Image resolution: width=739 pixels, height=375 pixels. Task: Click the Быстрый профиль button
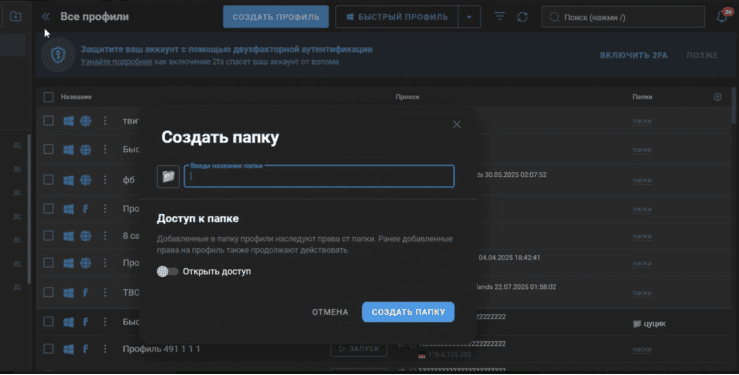coord(397,17)
